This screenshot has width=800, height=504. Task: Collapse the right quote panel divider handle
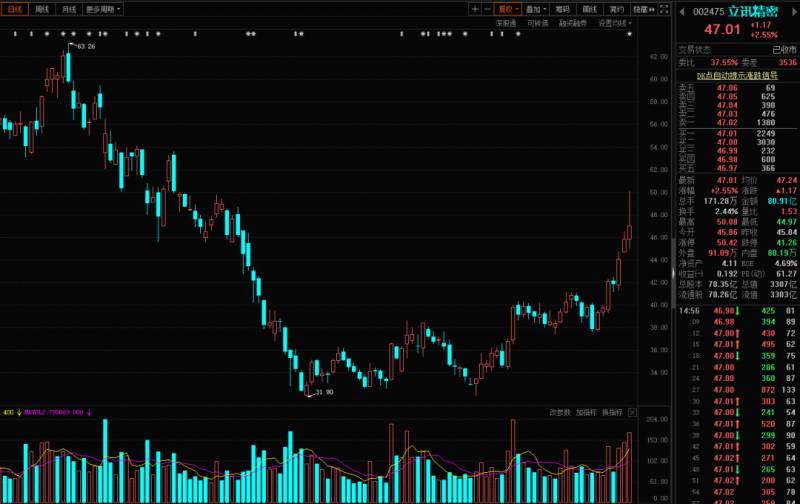673,273
